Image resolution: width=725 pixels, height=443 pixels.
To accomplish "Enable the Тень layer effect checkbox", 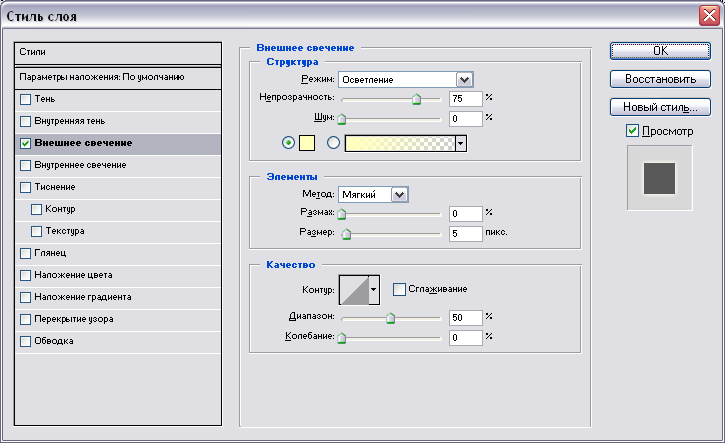I will tap(25, 99).
